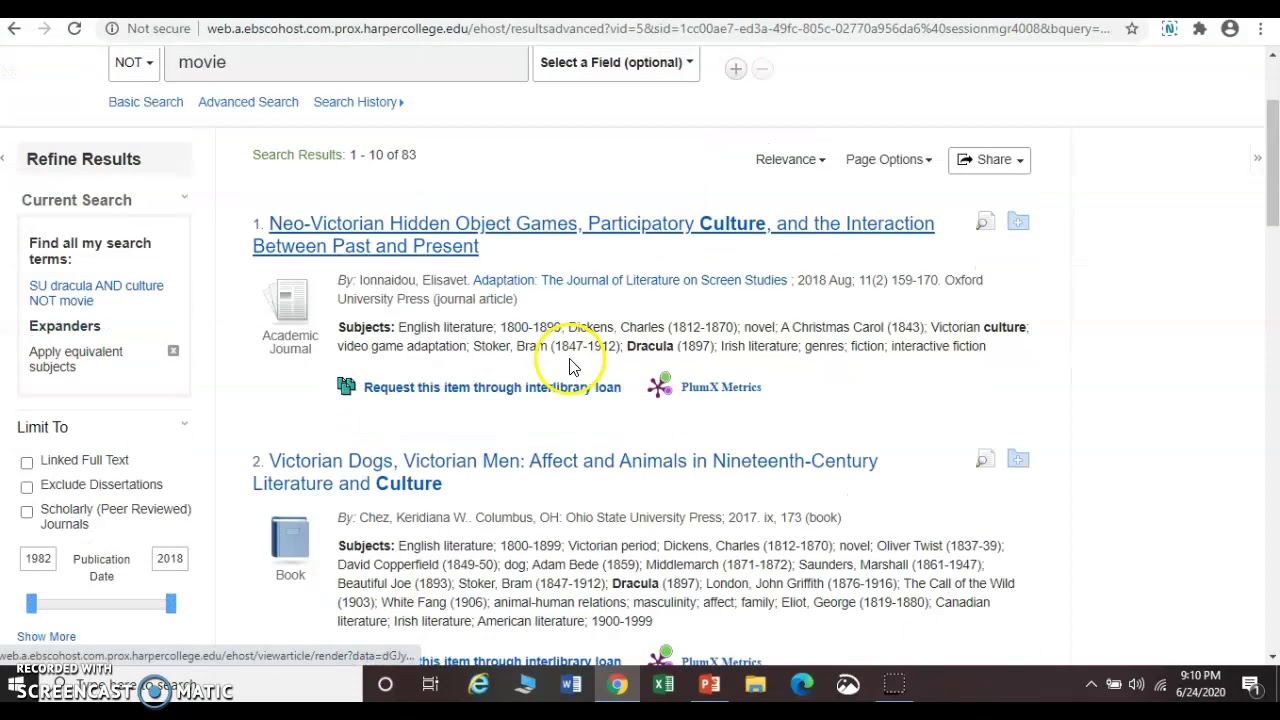Image resolution: width=1280 pixels, height=720 pixels.
Task: Open Word from the taskbar
Action: (571, 685)
